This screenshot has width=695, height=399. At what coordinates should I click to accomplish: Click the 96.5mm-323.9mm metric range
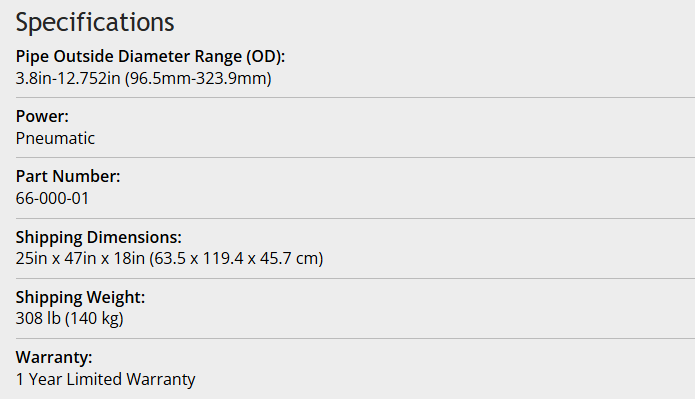(x=198, y=78)
